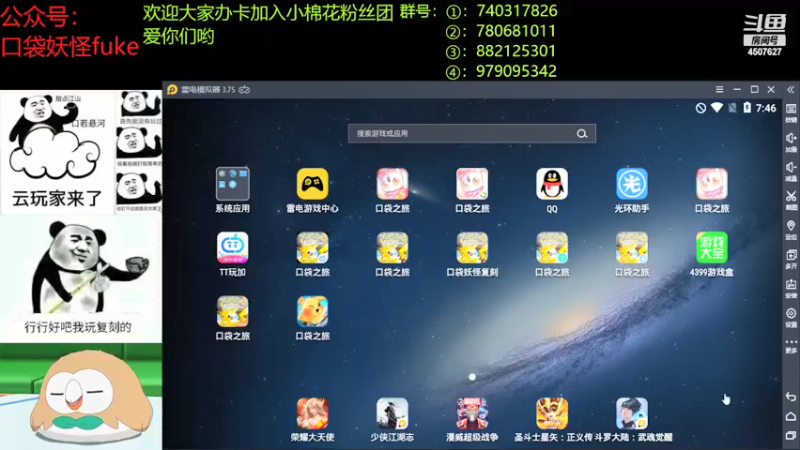Open 圣斗士星矢：正义传说 game

pyautogui.click(x=552, y=413)
